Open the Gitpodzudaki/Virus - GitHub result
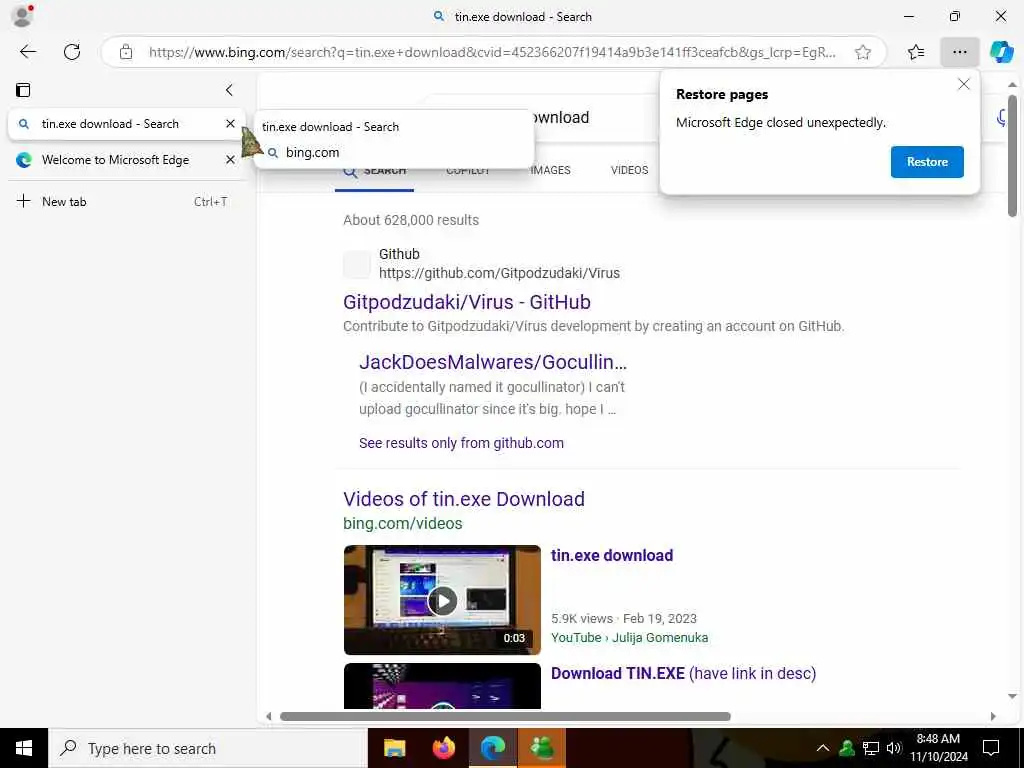This screenshot has width=1024, height=768. [467, 302]
